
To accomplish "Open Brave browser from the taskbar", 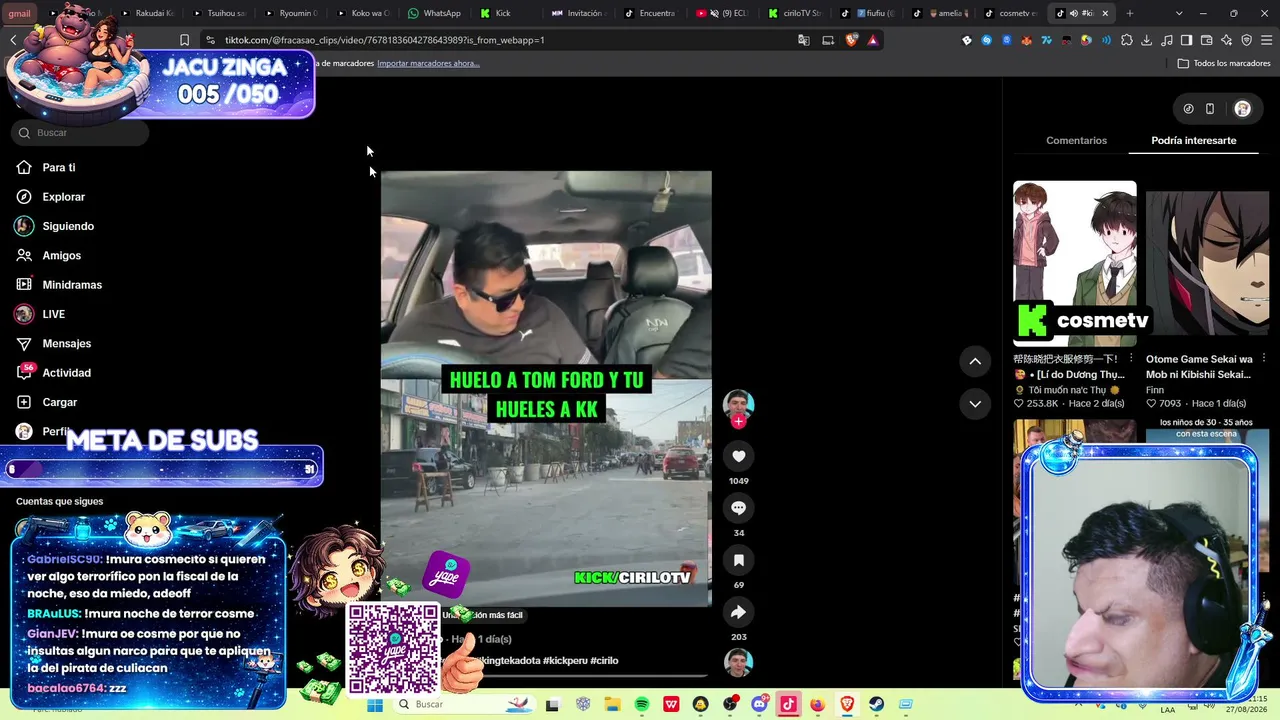I will tap(847, 704).
